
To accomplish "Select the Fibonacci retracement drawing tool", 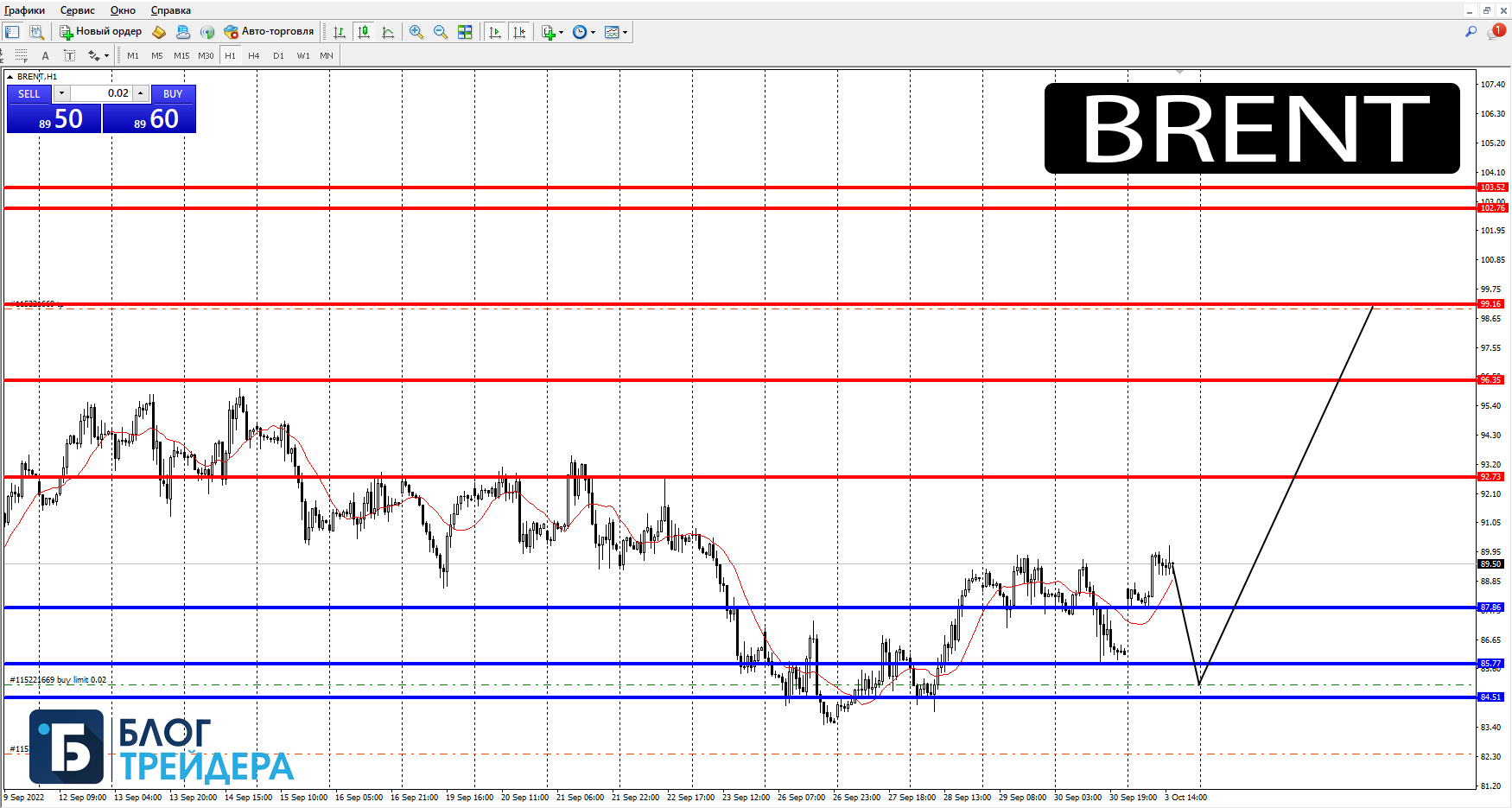I will coord(22,55).
